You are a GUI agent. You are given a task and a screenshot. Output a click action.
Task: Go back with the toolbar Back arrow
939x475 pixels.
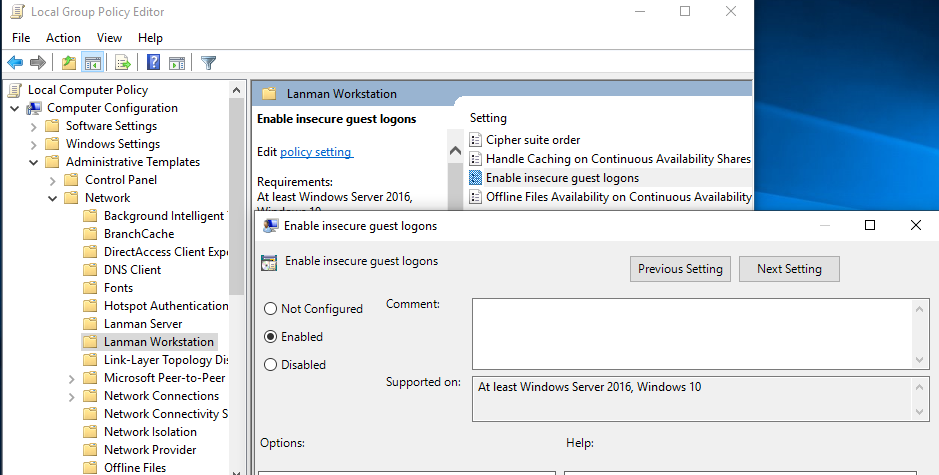click(x=15, y=62)
